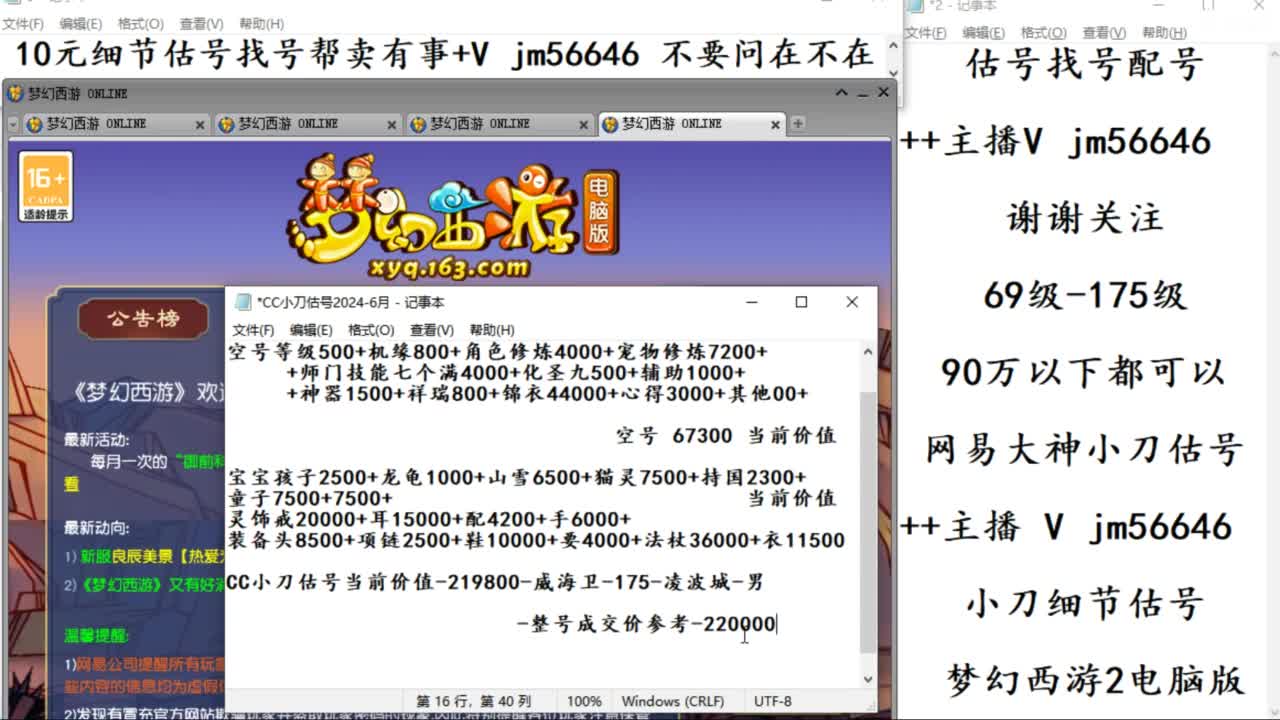1280x720 pixels.
Task: Click the game window title bar 梦幻西游 icon
Action: pyautogui.click(x=15, y=93)
